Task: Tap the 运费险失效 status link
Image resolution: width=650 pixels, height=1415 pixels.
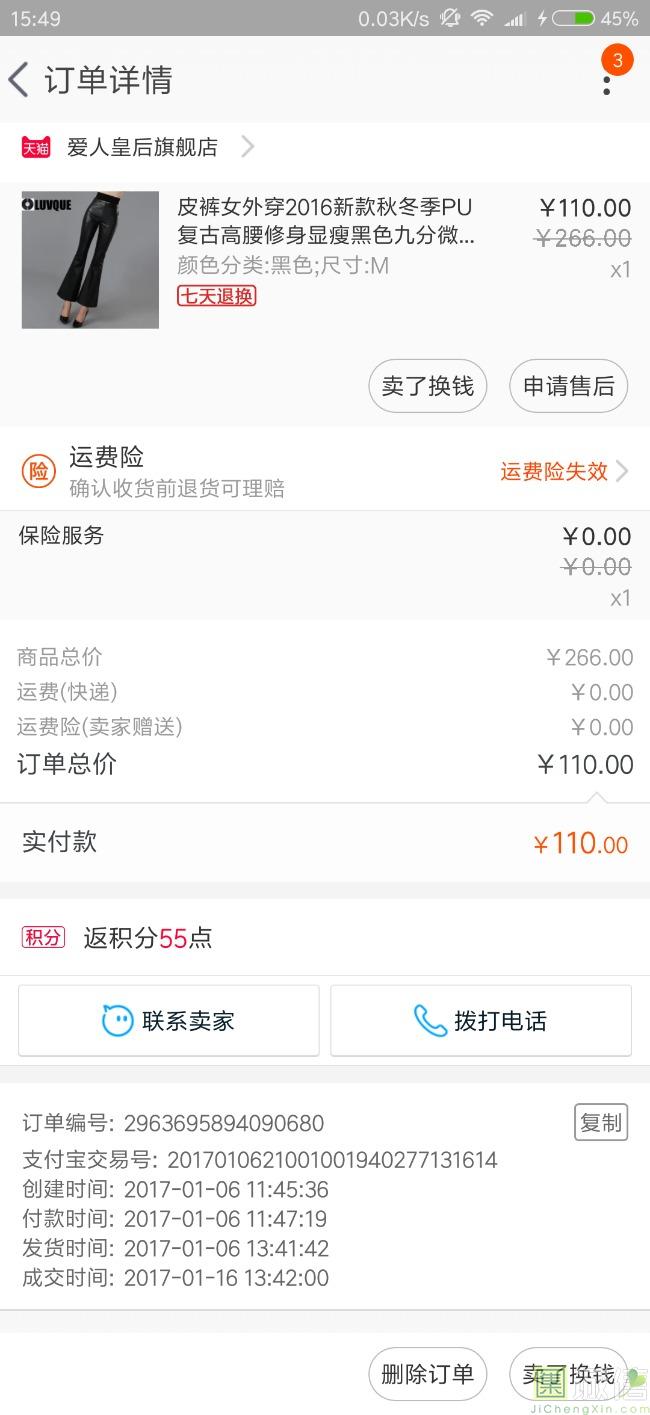Action: pyautogui.click(x=554, y=472)
